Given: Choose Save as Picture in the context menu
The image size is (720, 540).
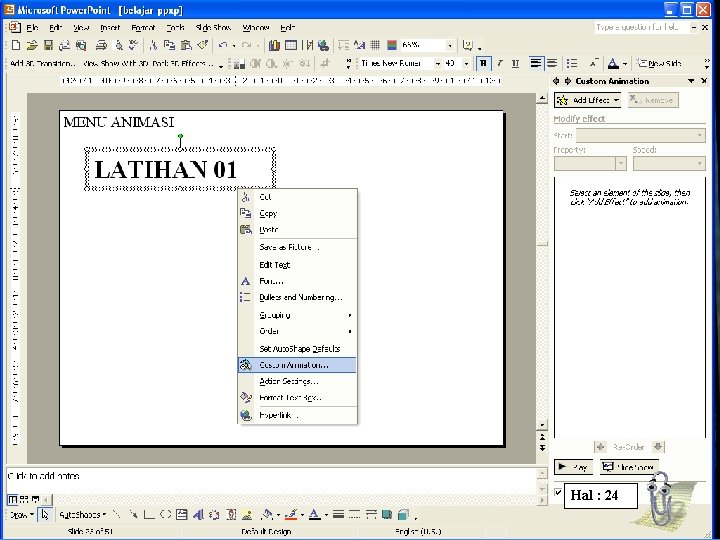Looking at the screenshot, I should click(297, 248).
